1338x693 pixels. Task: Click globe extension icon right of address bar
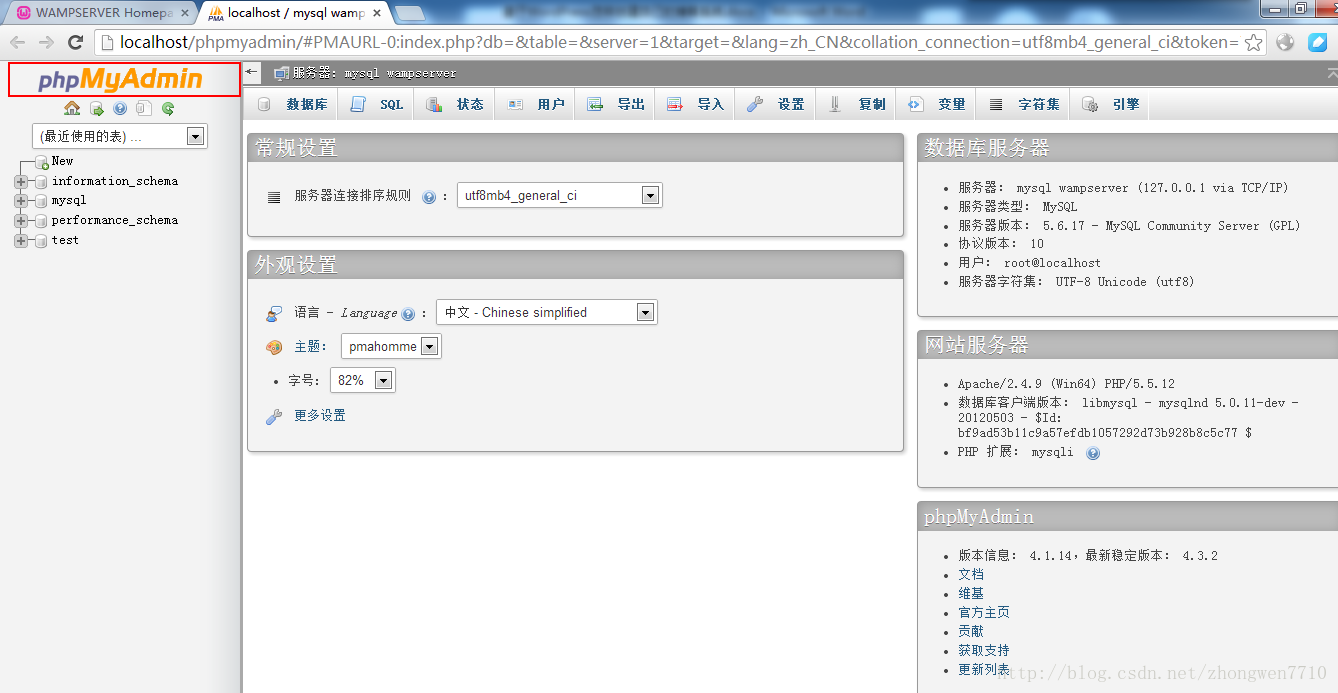coord(1286,42)
